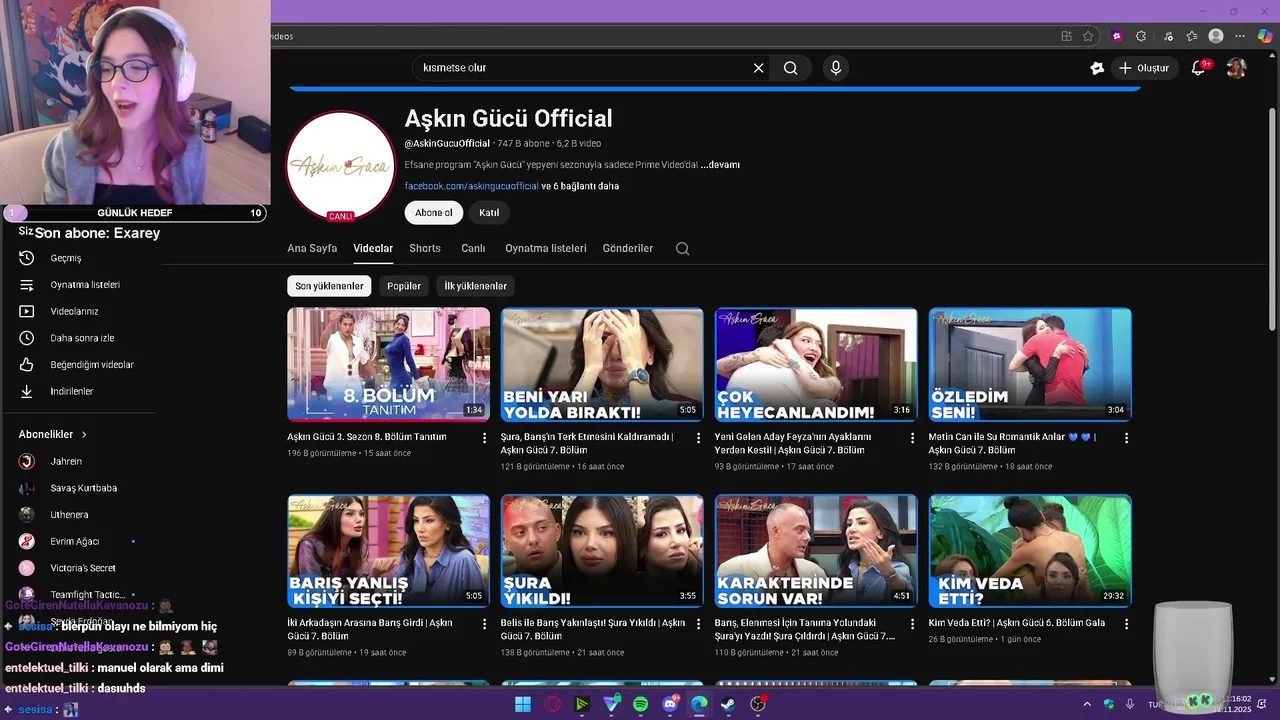Add page to favorites star in address bar
1280x720 pixels.
pyautogui.click(x=1088, y=36)
